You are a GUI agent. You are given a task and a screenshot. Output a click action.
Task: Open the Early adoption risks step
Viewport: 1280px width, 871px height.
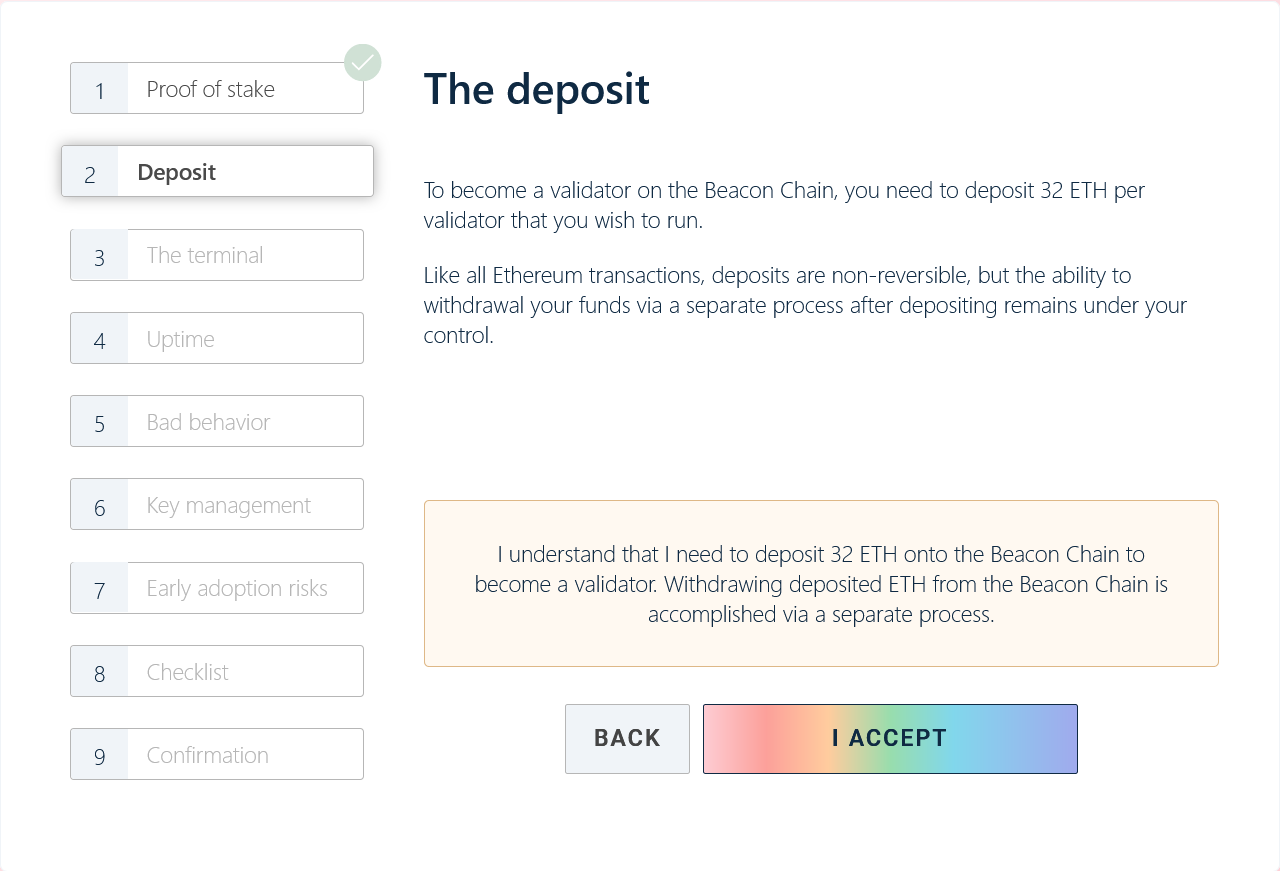pos(217,589)
